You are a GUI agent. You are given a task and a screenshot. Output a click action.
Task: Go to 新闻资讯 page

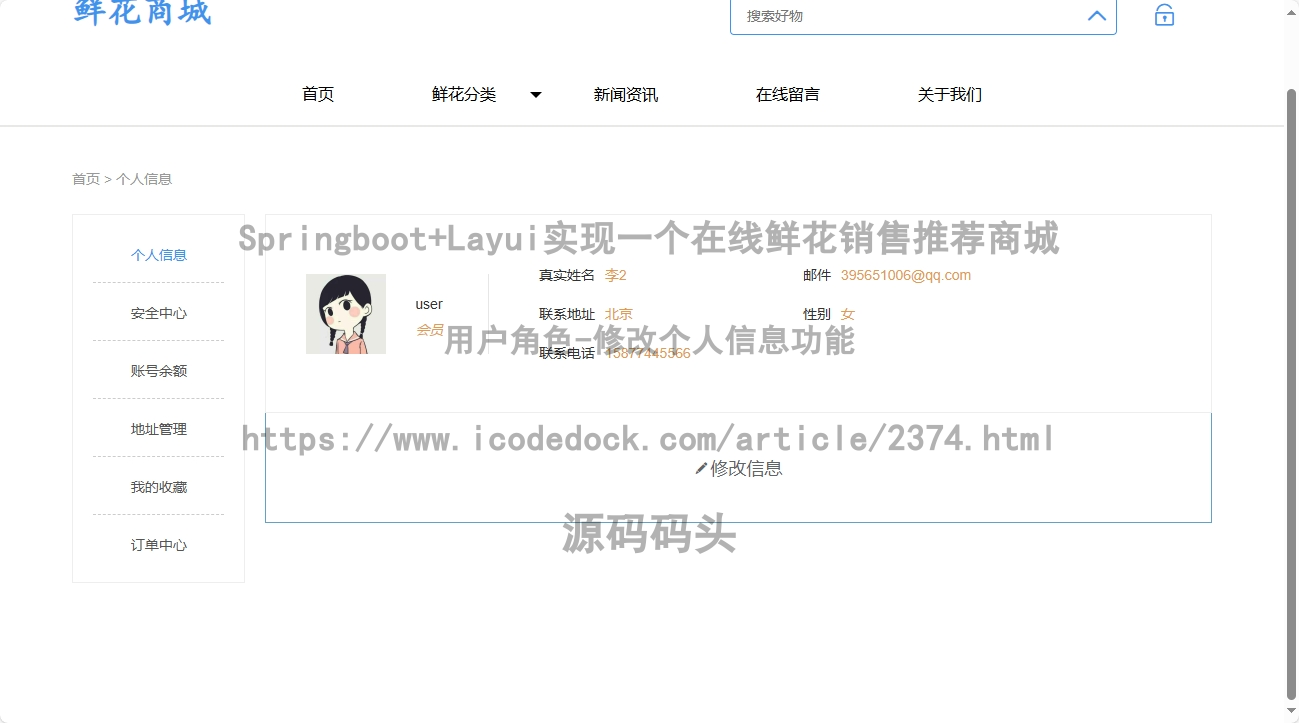(x=626, y=94)
